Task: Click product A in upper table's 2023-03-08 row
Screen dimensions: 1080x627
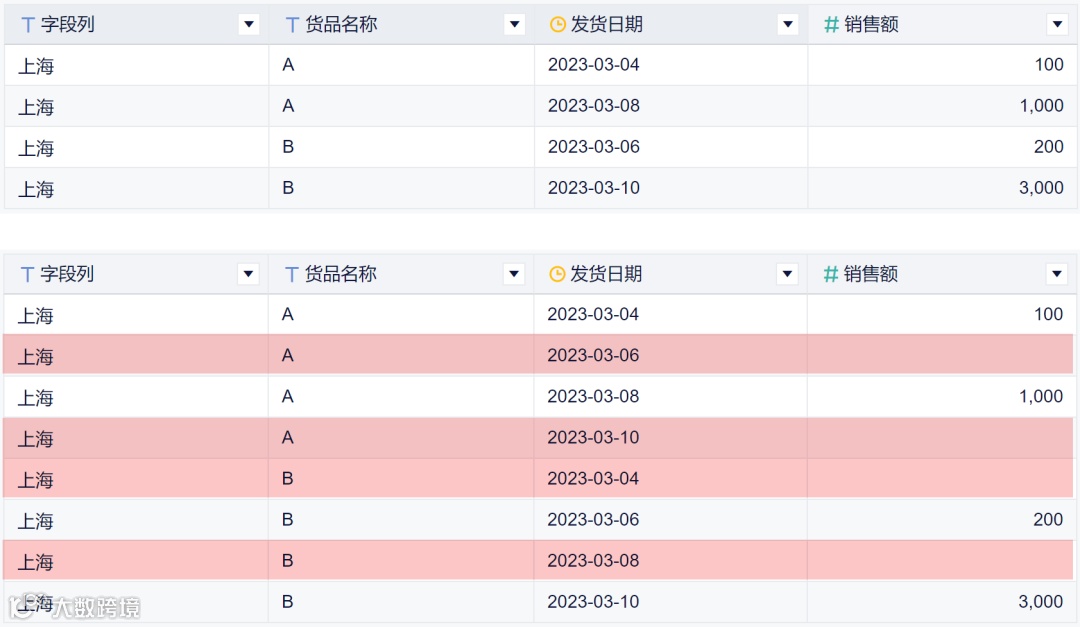Action: 289,106
